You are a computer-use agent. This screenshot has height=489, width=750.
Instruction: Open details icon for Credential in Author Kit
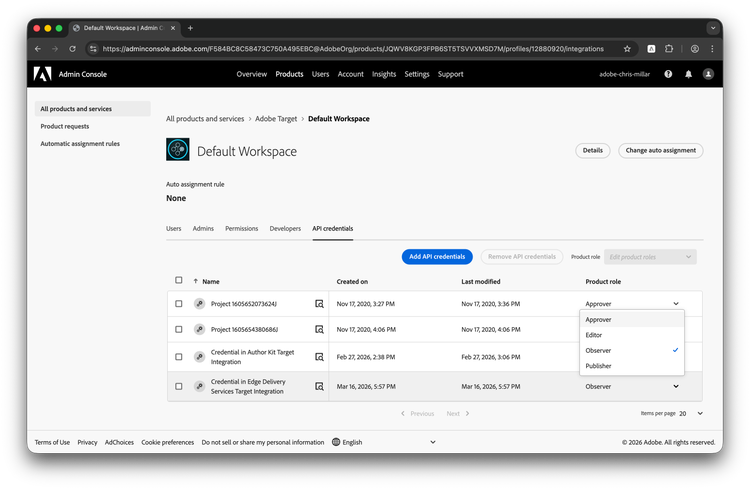tap(319, 356)
